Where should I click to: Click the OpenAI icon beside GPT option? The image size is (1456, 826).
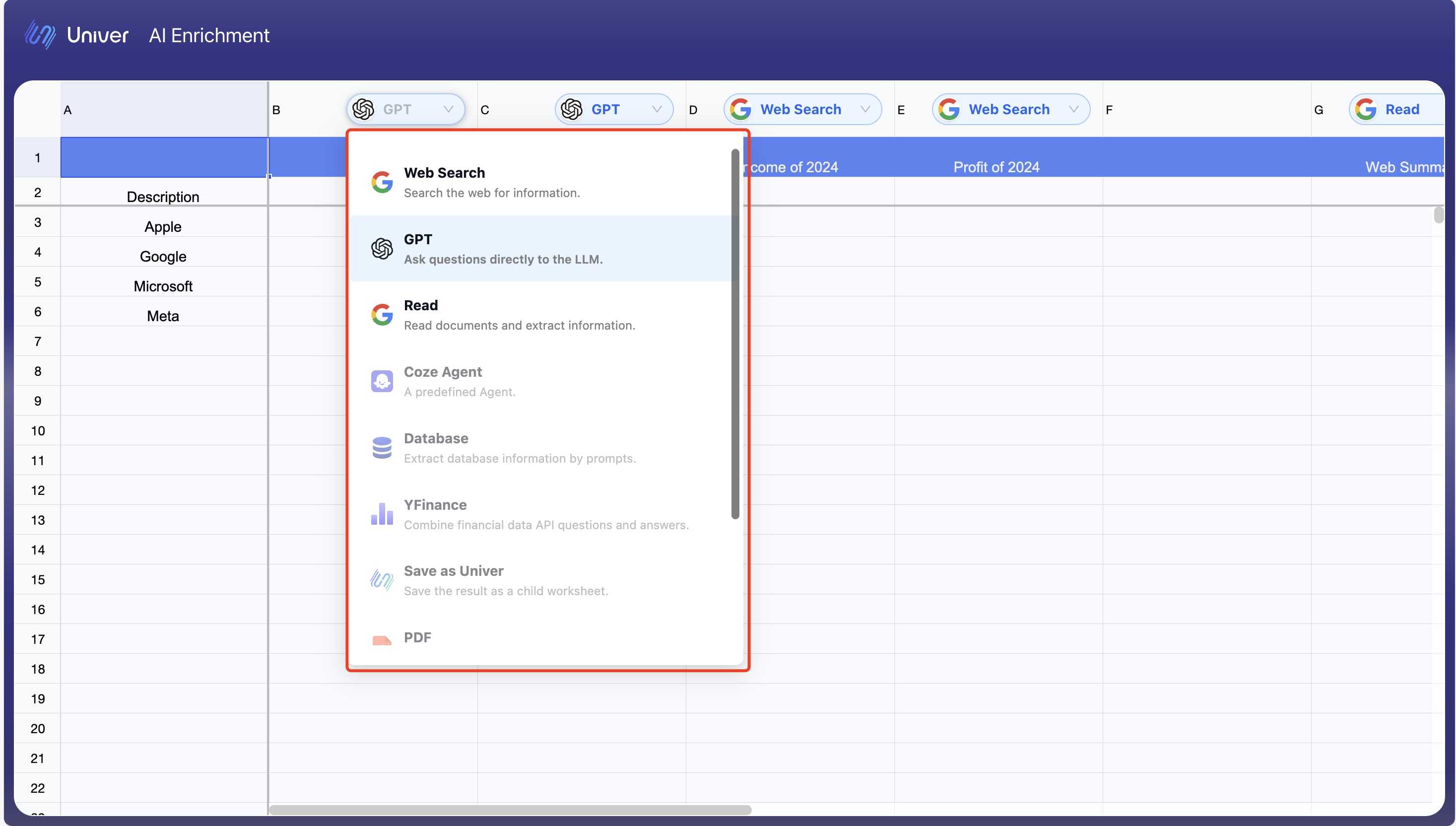(382, 249)
